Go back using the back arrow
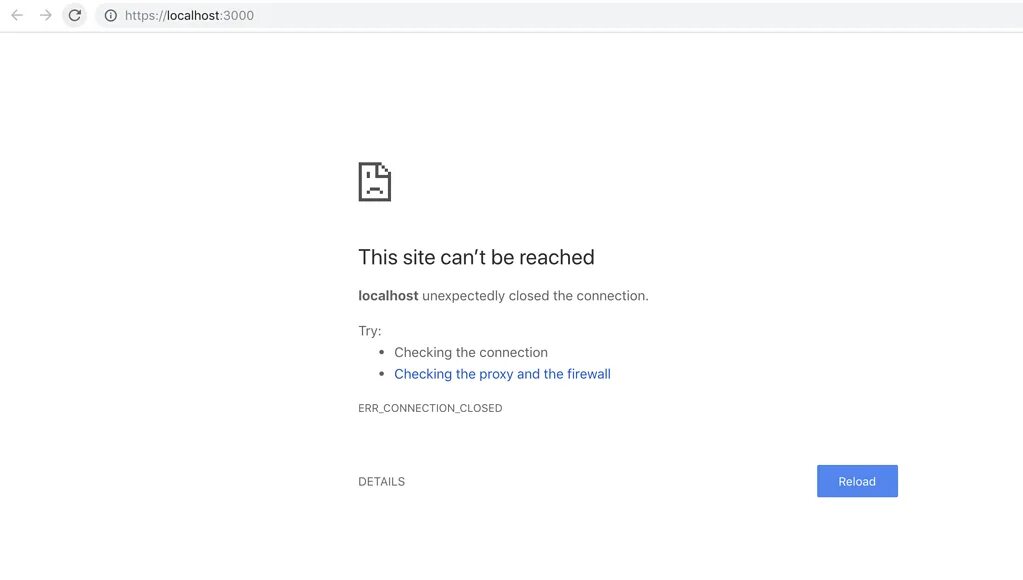Image resolution: width=1023 pixels, height=580 pixels. 17,15
